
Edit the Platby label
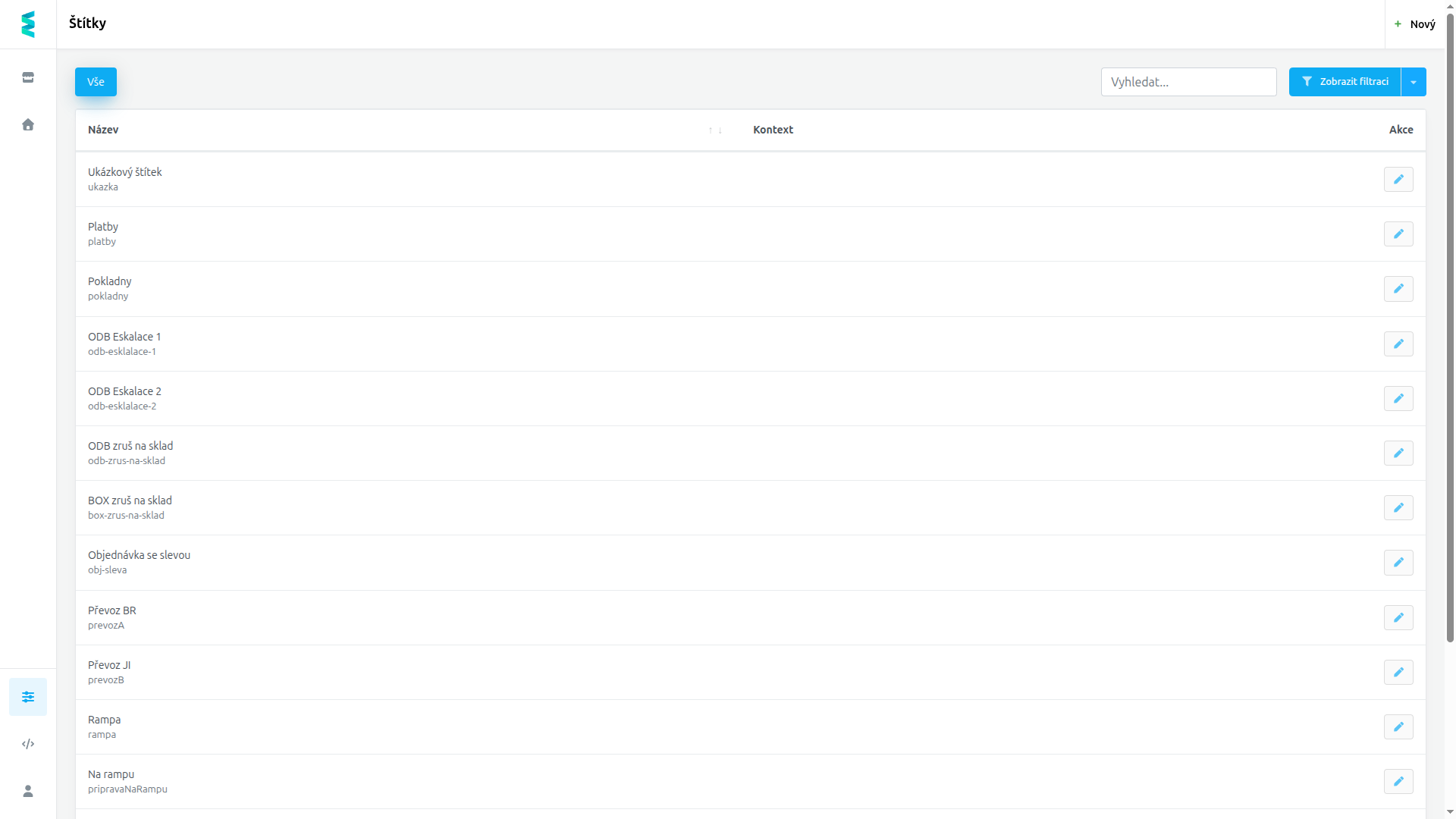tap(1398, 234)
